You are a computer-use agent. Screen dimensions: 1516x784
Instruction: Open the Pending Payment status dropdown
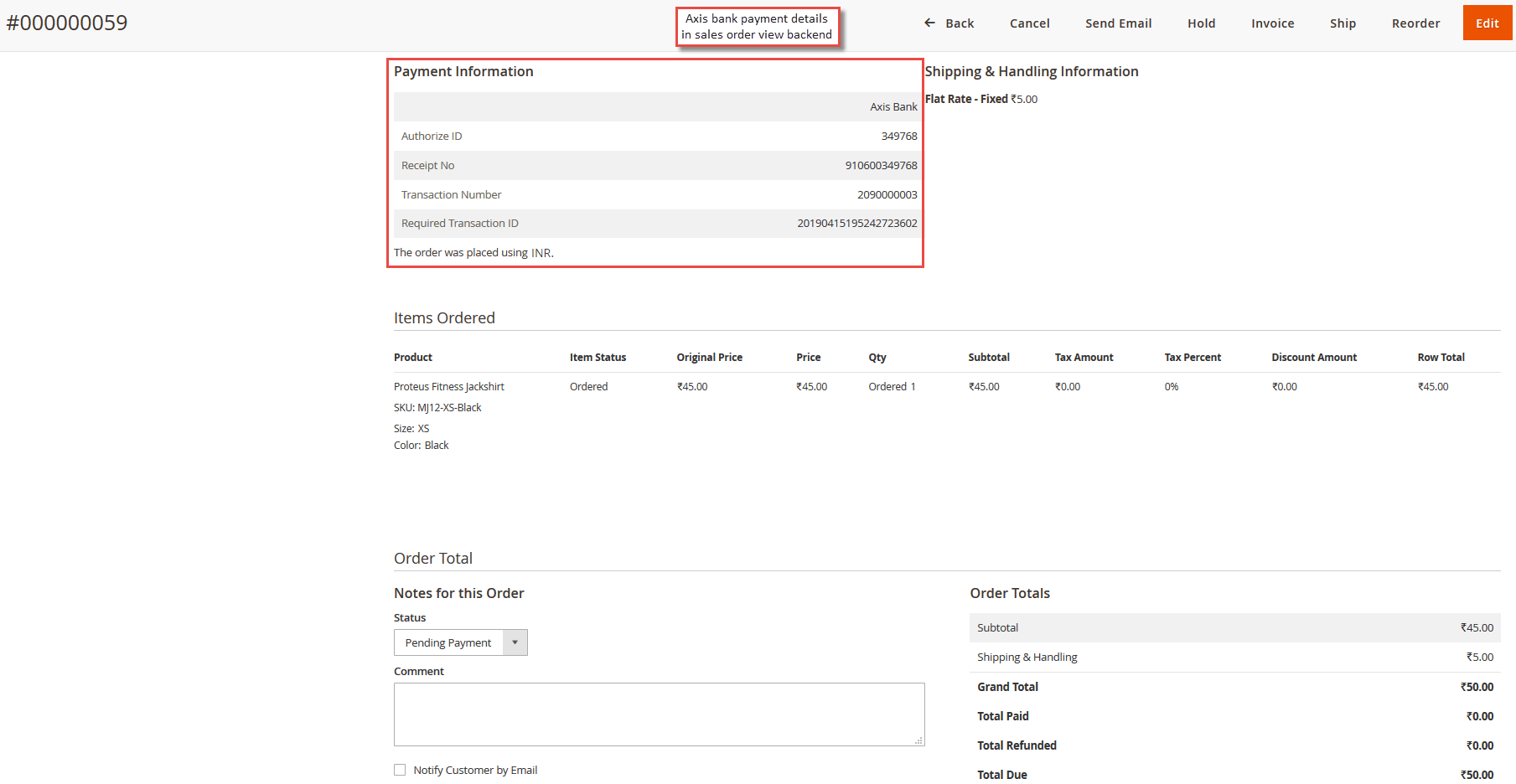point(461,642)
